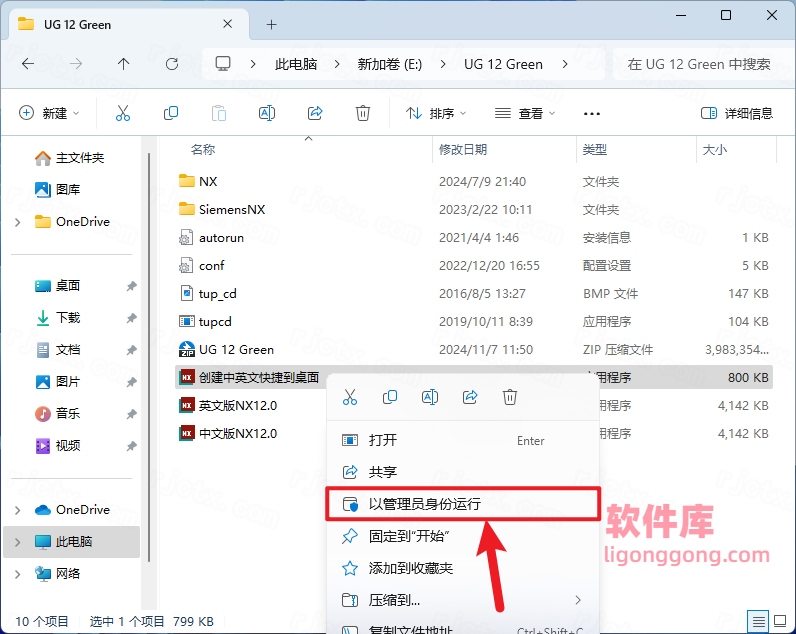Go up one folder level with the up arrow
Screen dimensions: 796x634
click(123, 64)
